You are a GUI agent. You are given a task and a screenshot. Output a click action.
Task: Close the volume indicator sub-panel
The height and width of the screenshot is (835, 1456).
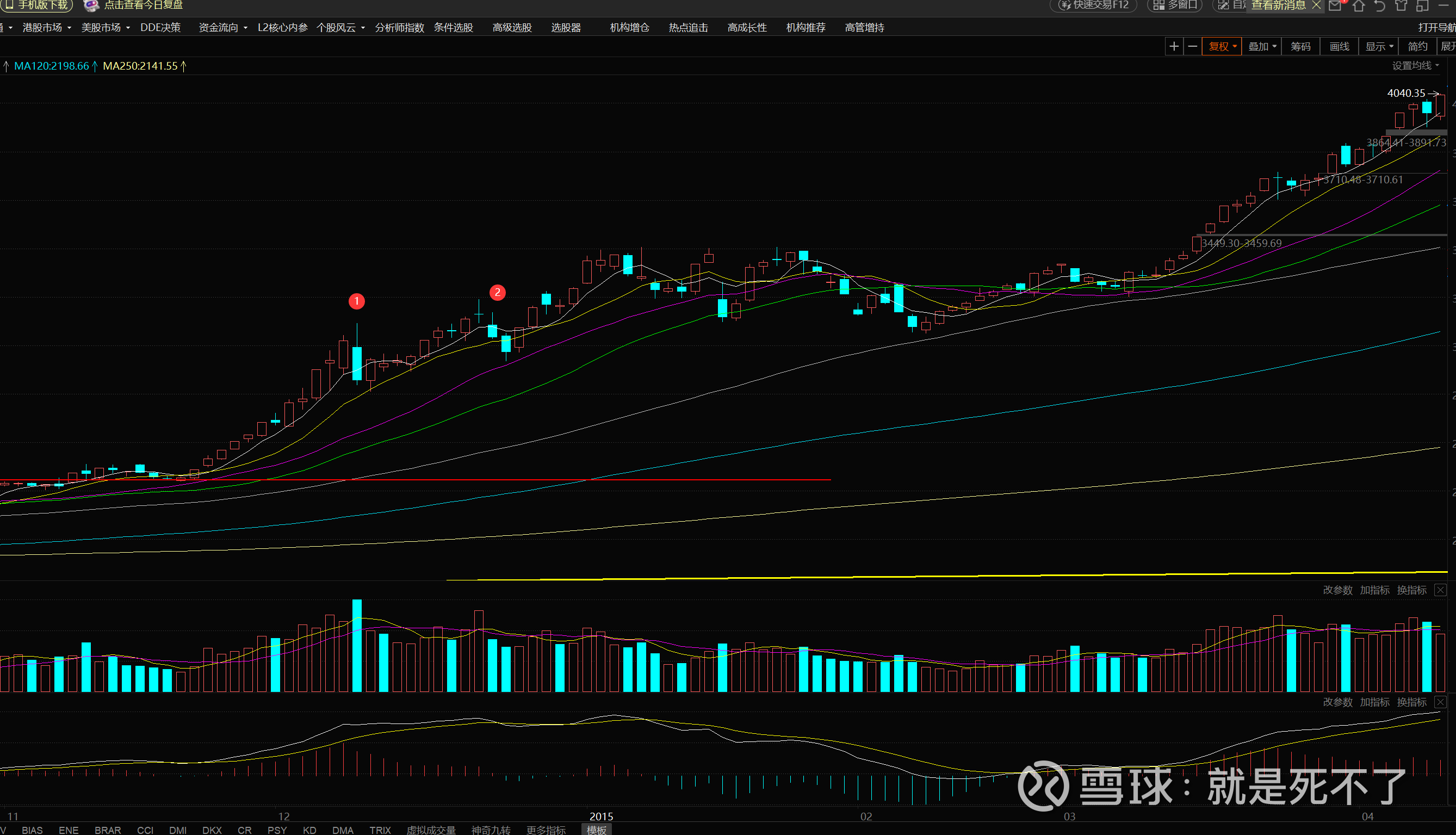pyautogui.click(x=1440, y=590)
